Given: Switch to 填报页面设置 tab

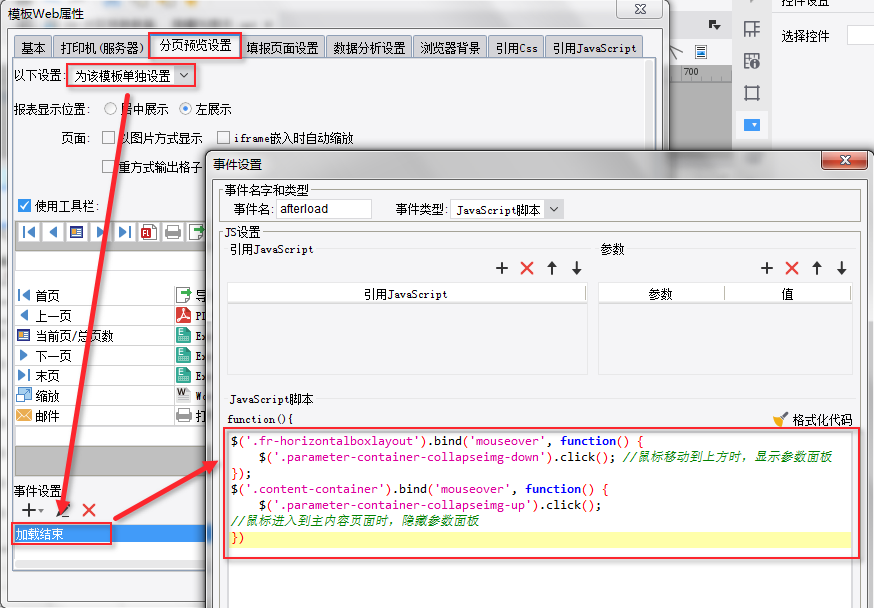Looking at the screenshot, I should coord(283,48).
